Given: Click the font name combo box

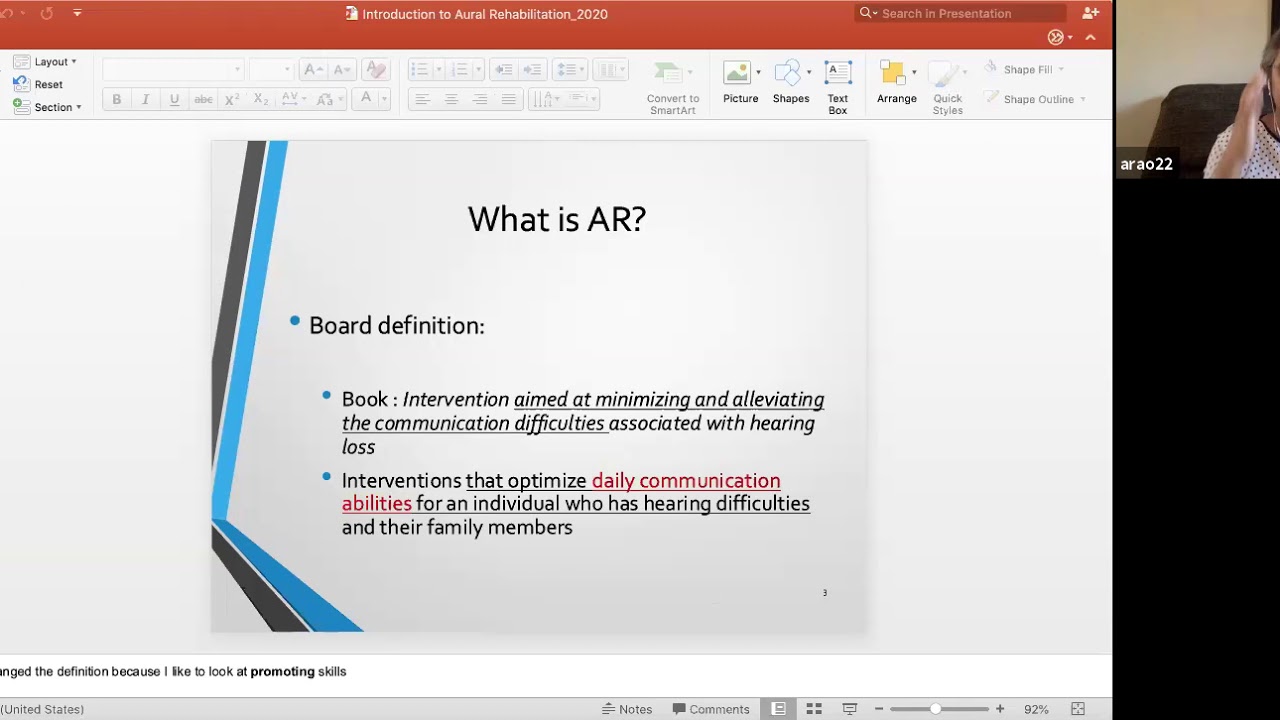Looking at the screenshot, I should click(173, 69).
